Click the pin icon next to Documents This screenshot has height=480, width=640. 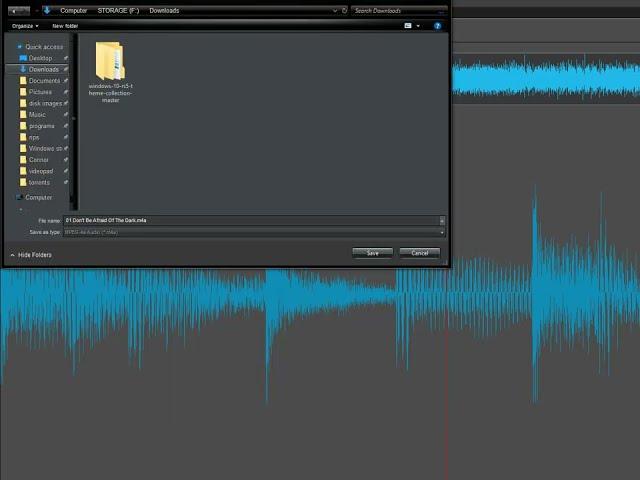click(x=66, y=81)
